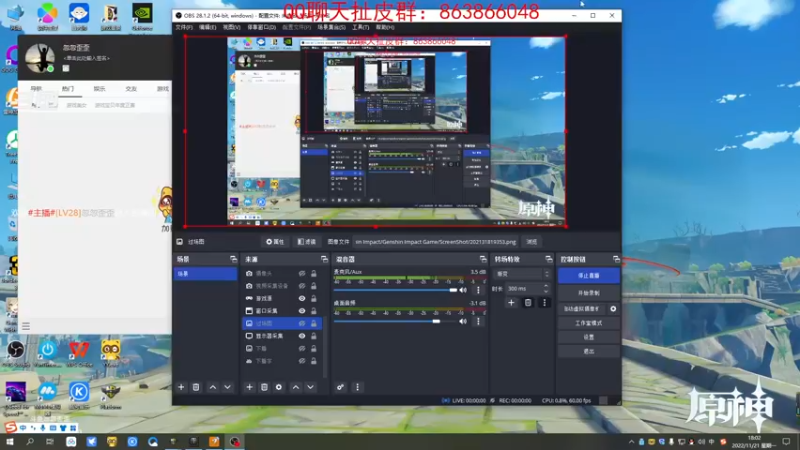Open source Properties button above docks
800x450 pixels.
tap(275, 242)
